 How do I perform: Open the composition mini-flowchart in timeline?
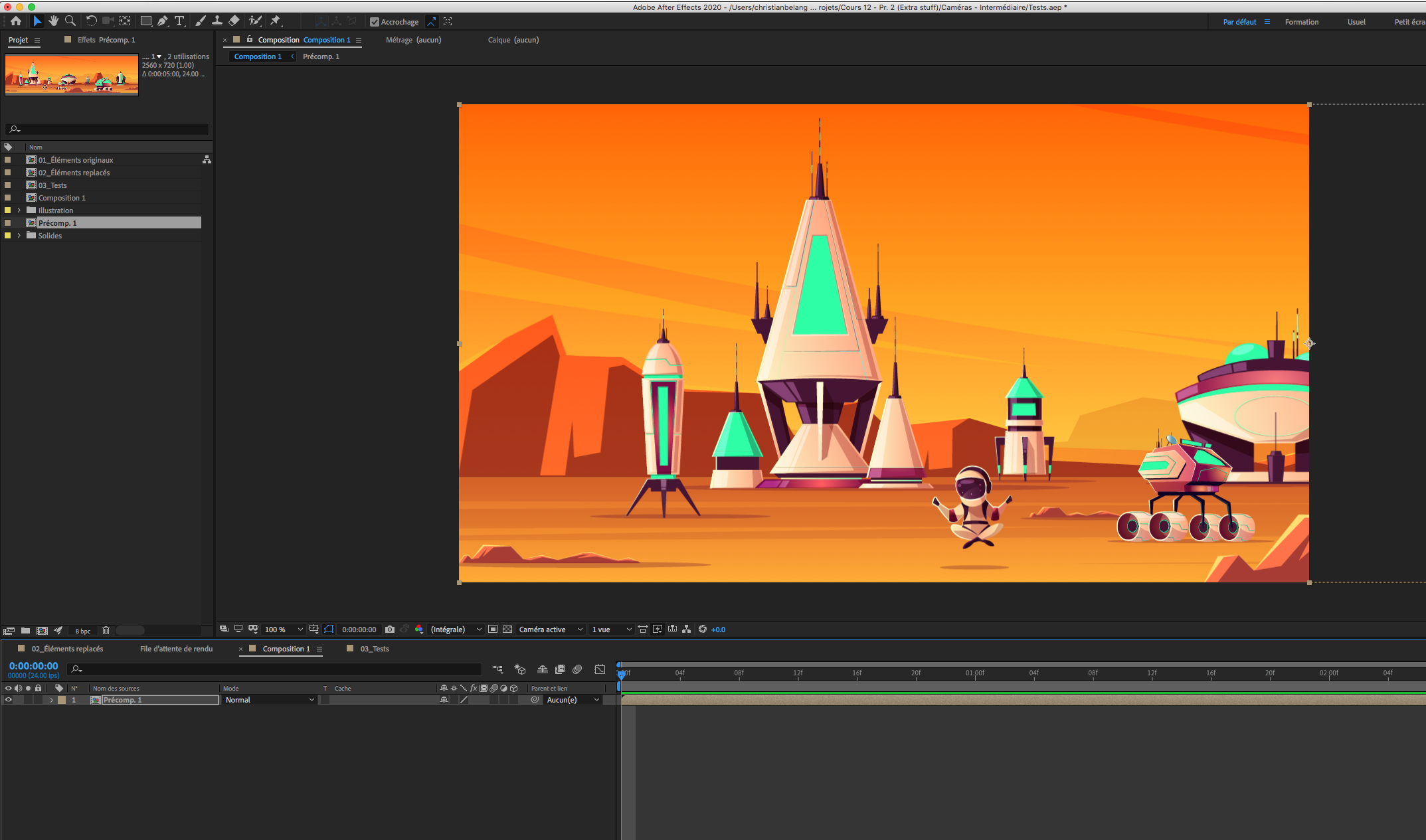[497, 669]
